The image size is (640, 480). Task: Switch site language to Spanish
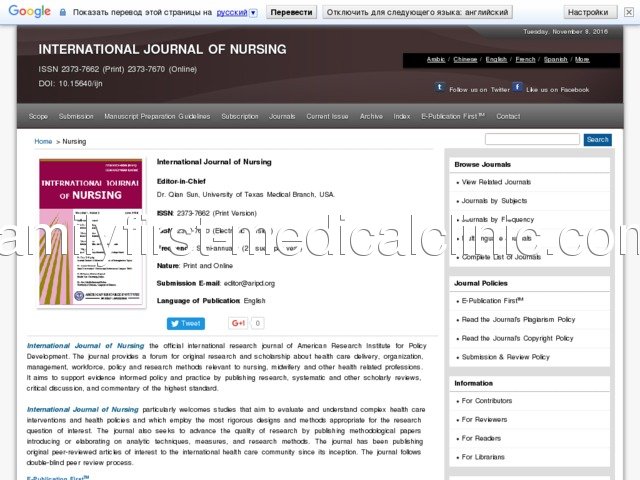[556, 60]
